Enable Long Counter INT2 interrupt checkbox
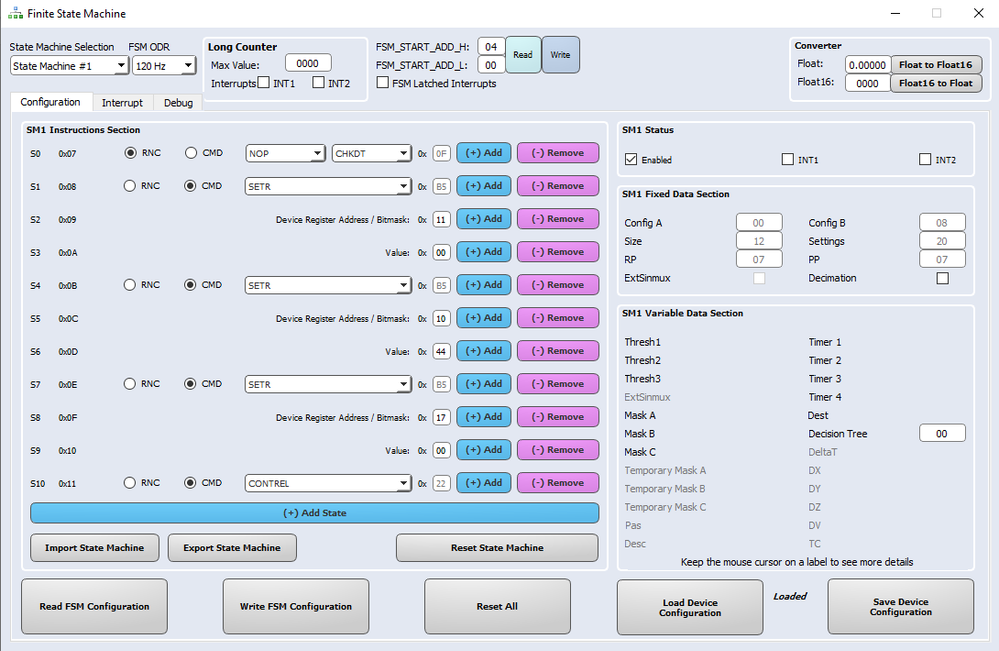The width and height of the screenshot is (999, 651). [319, 83]
